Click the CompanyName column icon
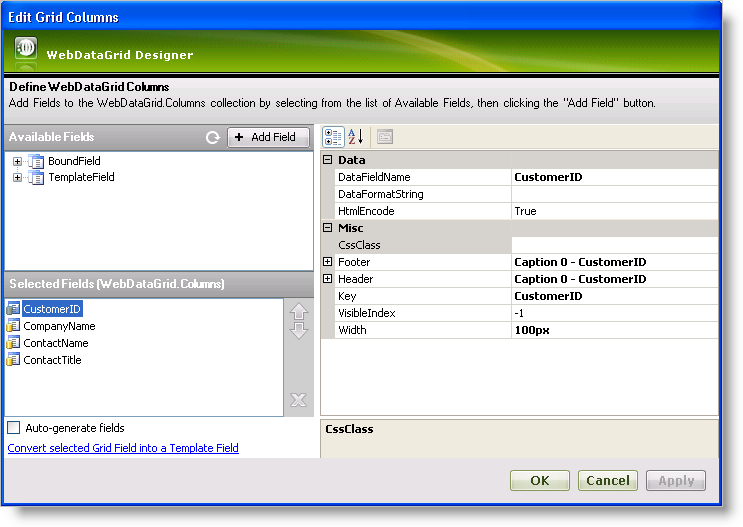 coord(13,326)
